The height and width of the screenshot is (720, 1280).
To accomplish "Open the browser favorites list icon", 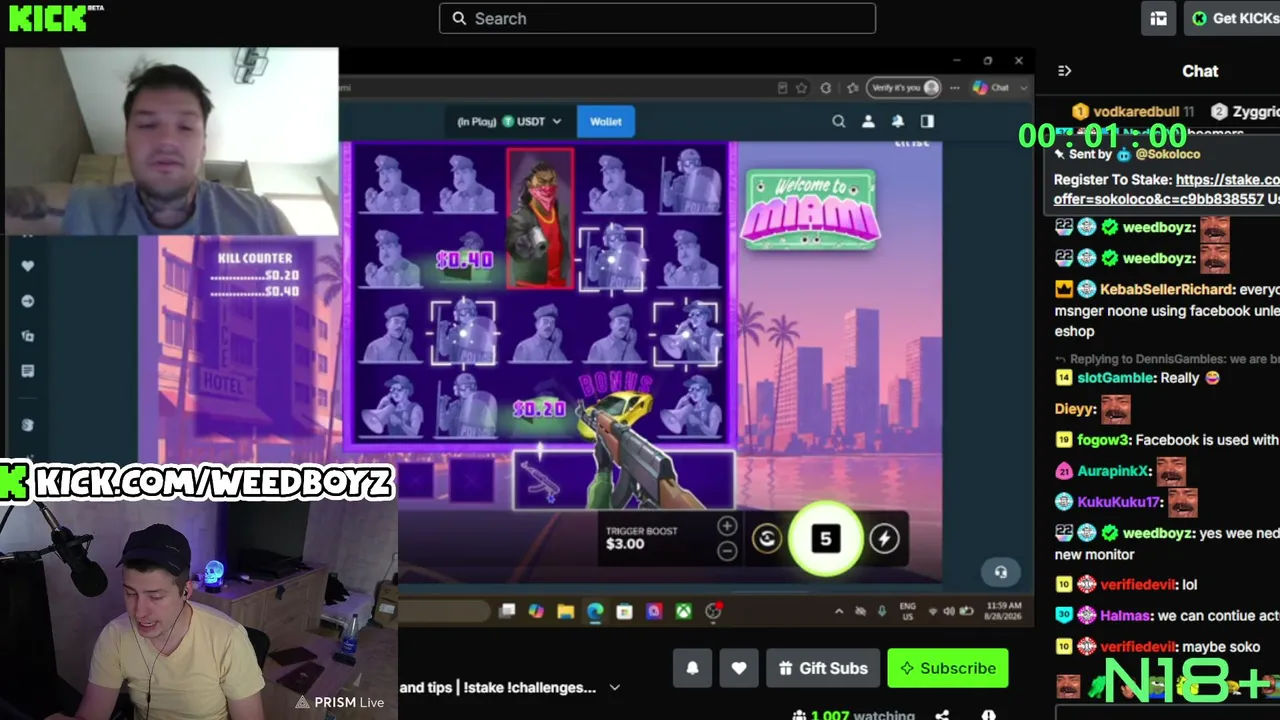I will [852, 88].
